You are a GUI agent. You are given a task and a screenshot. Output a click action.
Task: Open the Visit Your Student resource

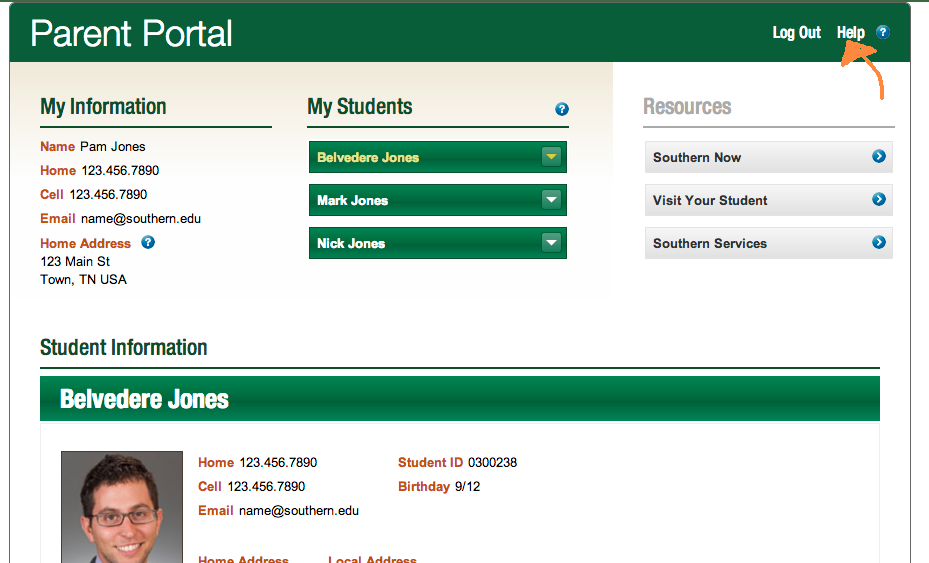click(x=710, y=201)
